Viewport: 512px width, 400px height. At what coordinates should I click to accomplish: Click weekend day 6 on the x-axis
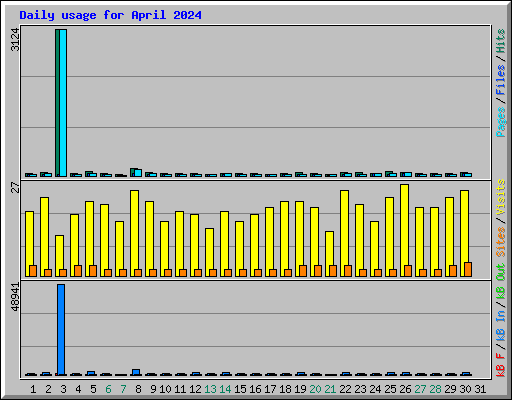click(108, 389)
